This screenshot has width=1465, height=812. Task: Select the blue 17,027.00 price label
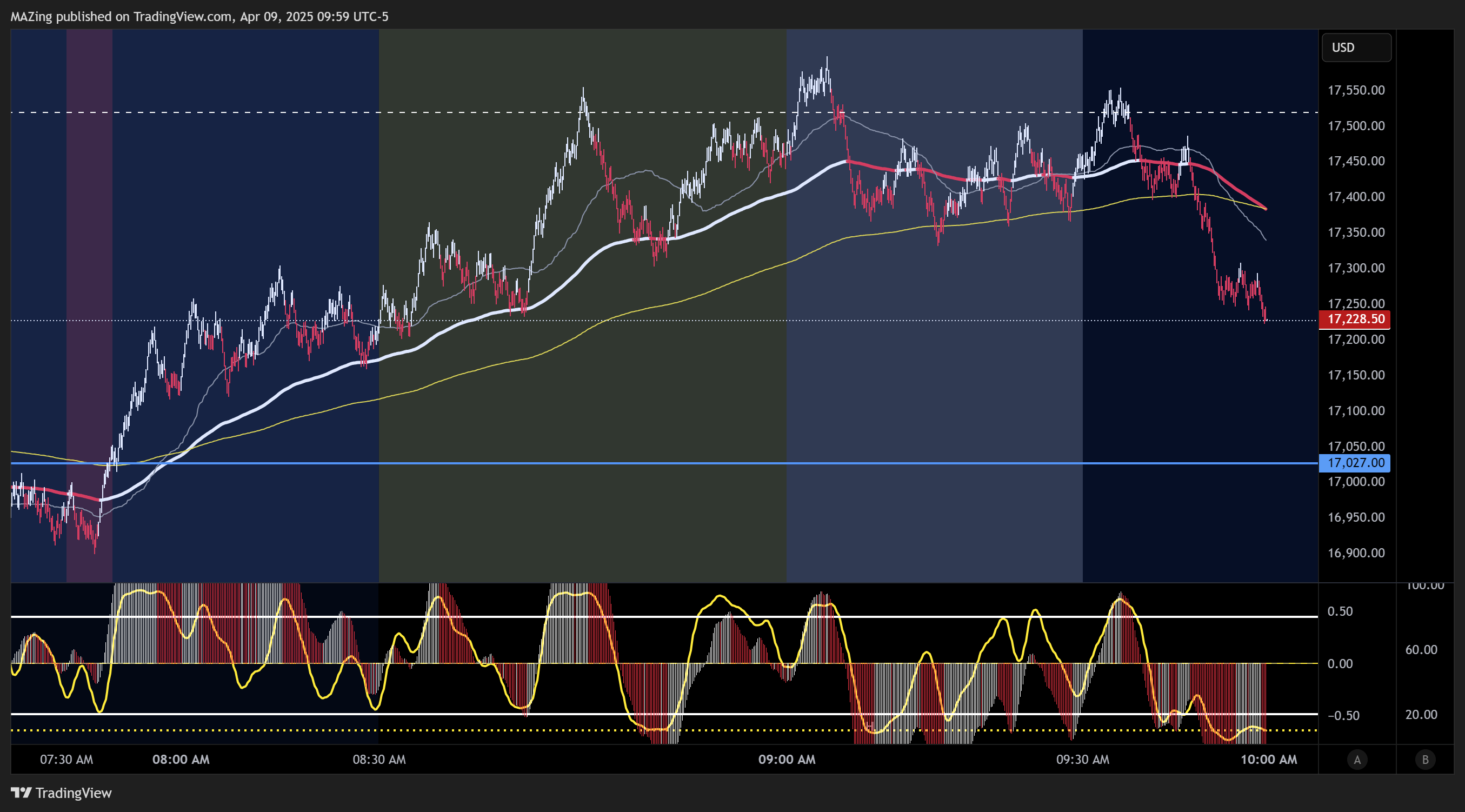(1355, 463)
